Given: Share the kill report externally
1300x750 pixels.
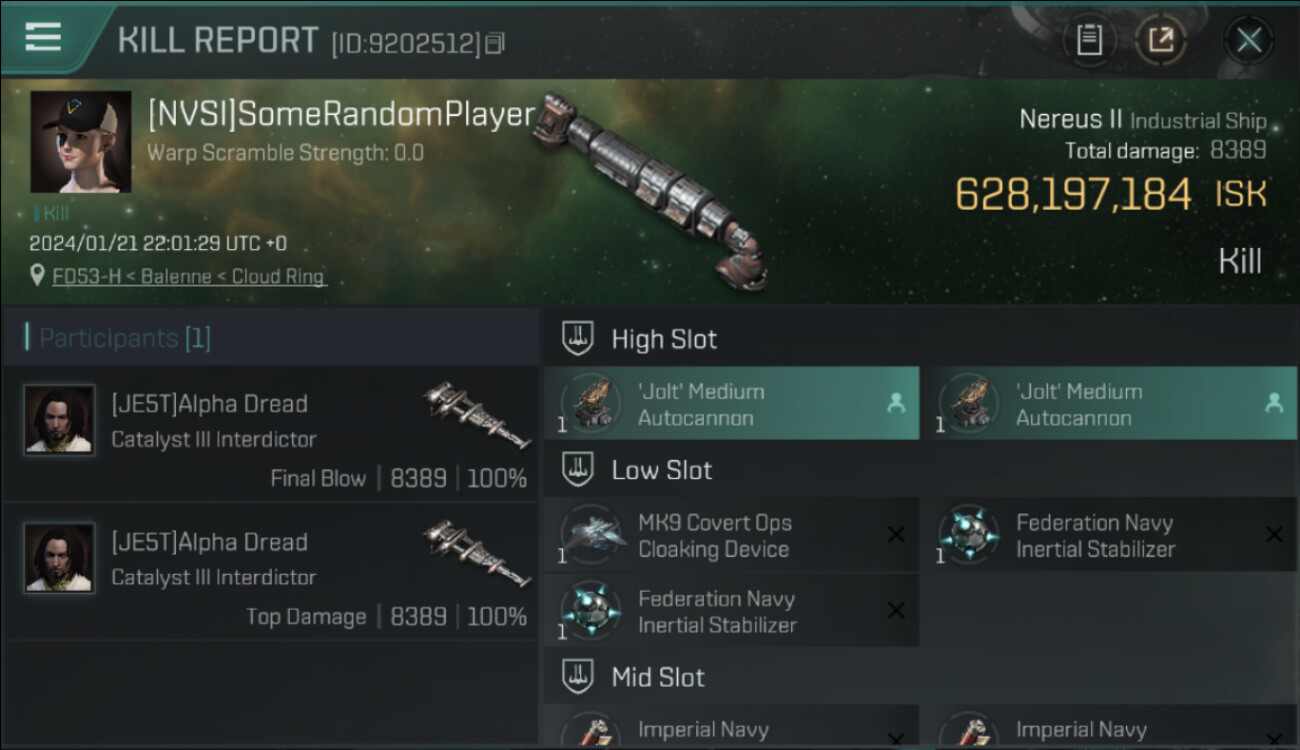Looking at the screenshot, I should (x=1160, y=40).
